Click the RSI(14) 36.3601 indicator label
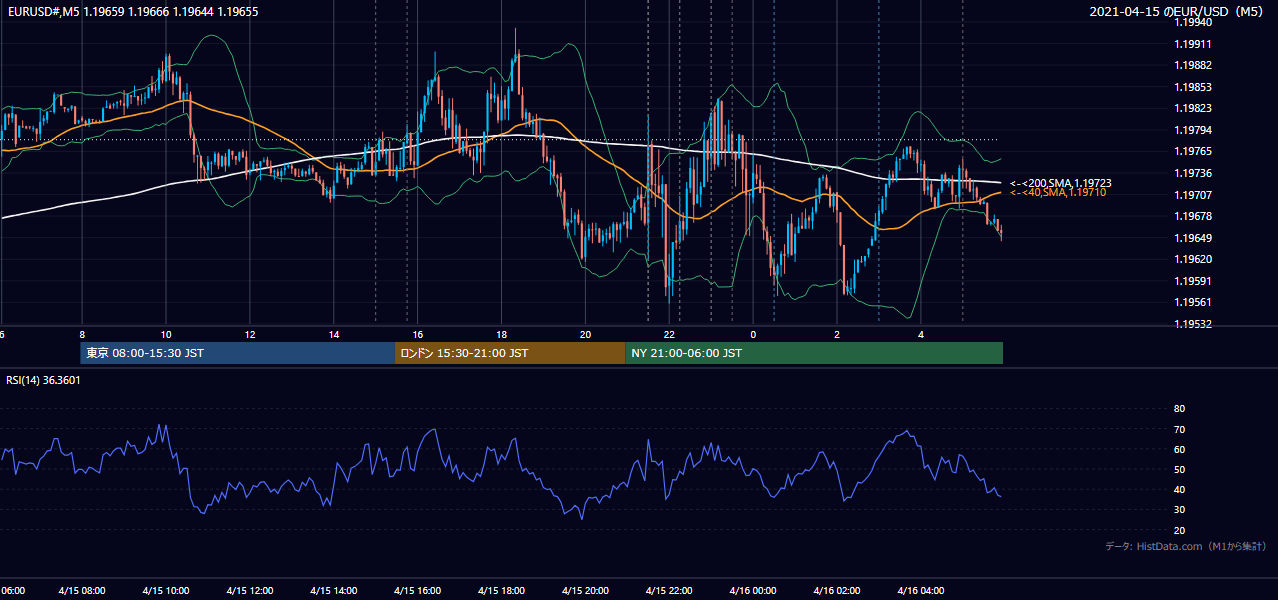The width and height of the screenshot is (1278, 600). [44, 380]
